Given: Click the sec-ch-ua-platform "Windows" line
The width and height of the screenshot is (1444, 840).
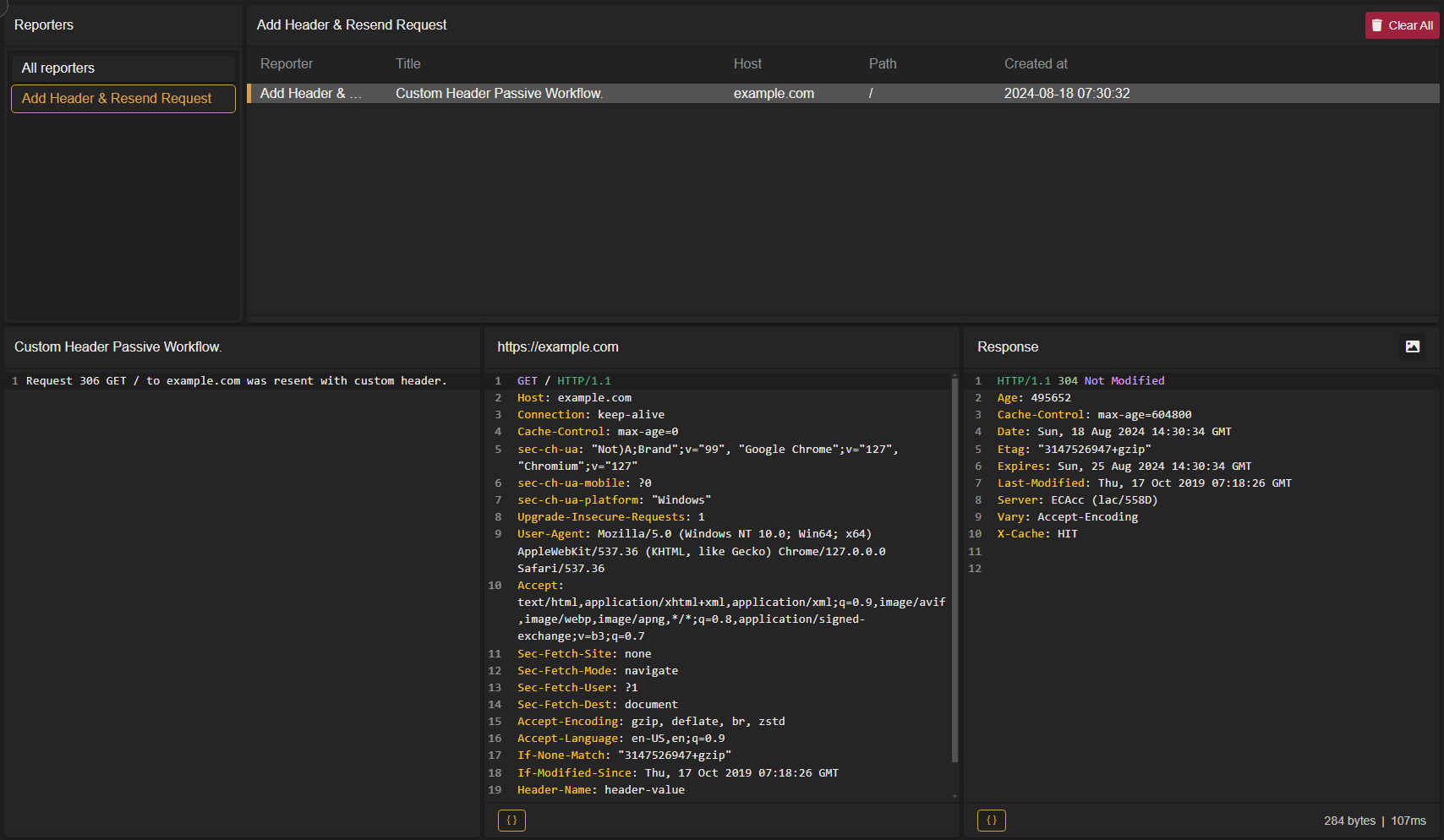Looking at the screenshot, I should pyautogui.click(x=615, y=500).
